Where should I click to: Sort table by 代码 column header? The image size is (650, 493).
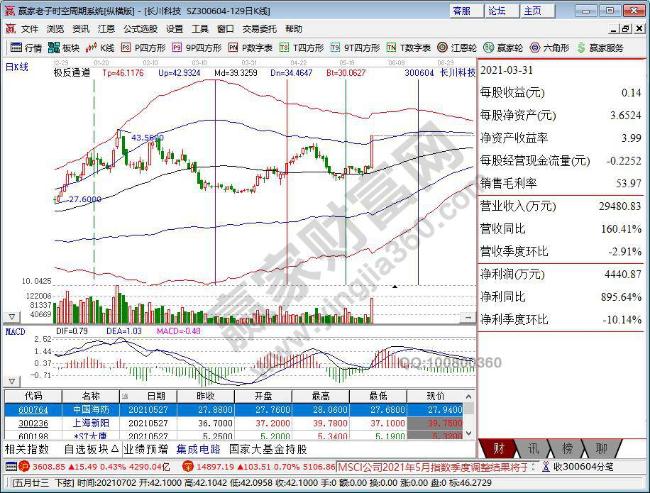click(33, 396)
